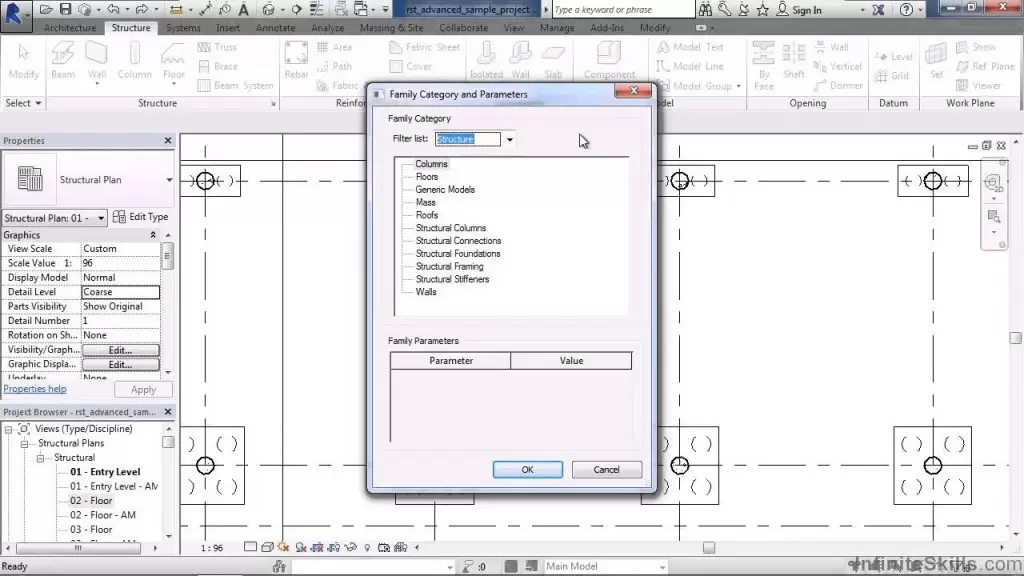Open the Filter list dropdown

coord(509,139)
